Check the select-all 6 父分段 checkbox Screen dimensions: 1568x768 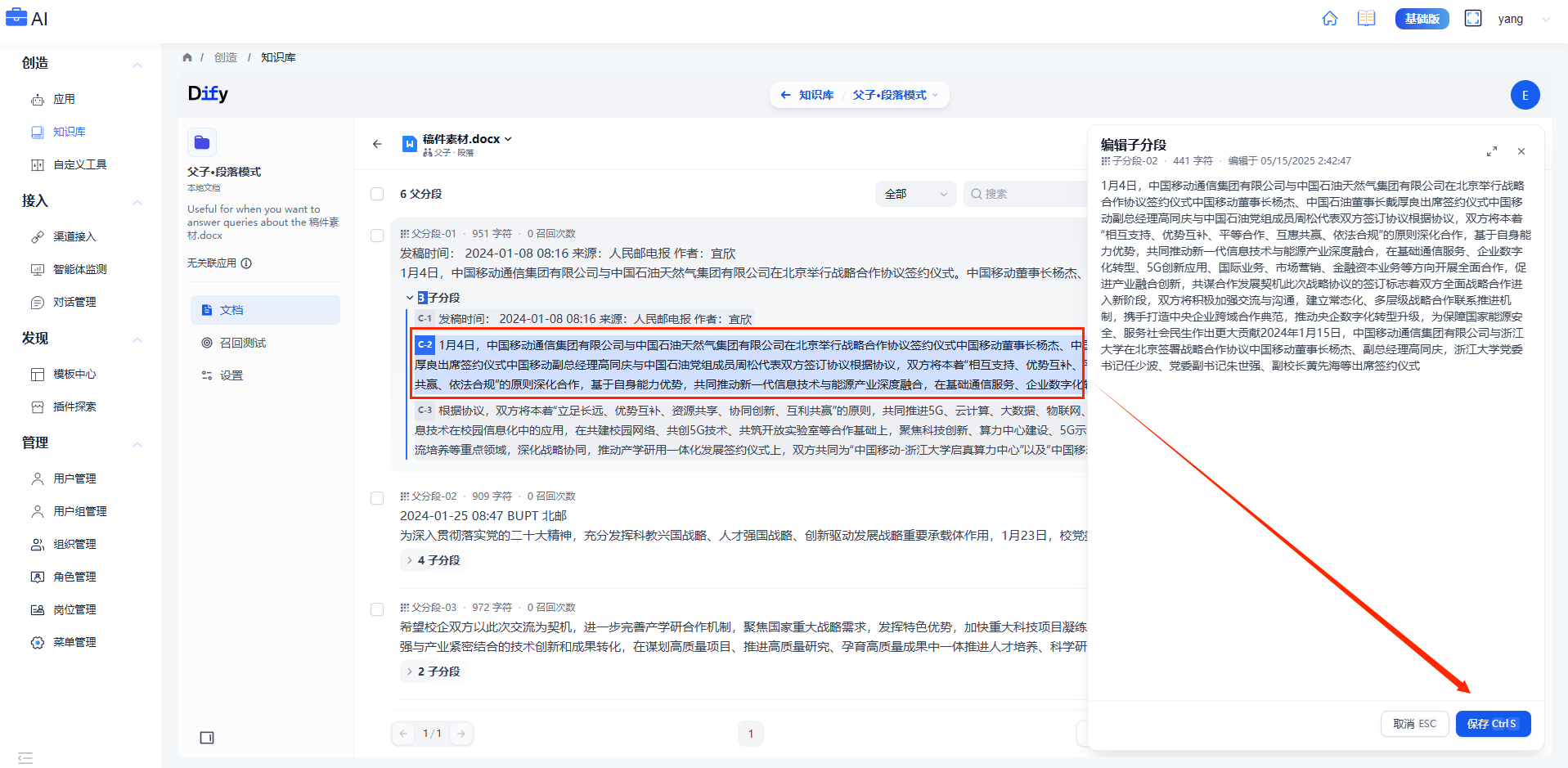377,194
